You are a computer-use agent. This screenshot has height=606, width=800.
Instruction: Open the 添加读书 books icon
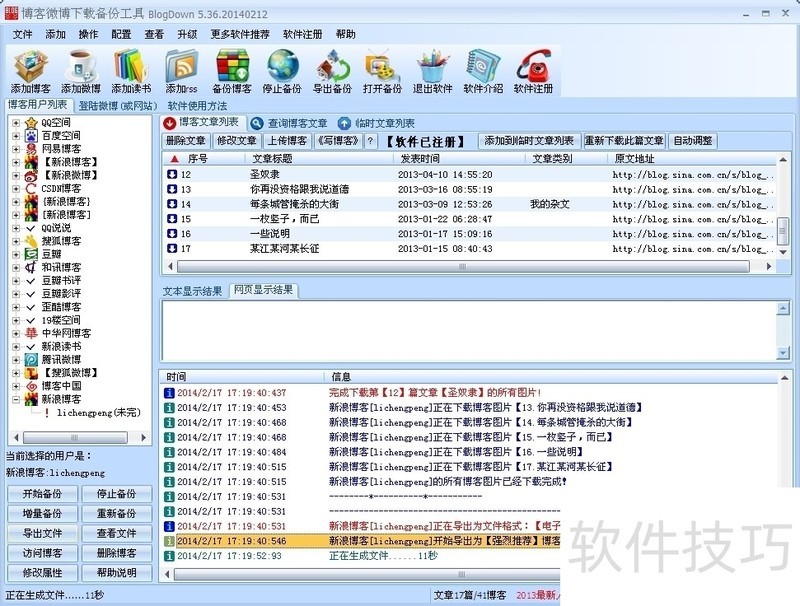pos(131,71)
